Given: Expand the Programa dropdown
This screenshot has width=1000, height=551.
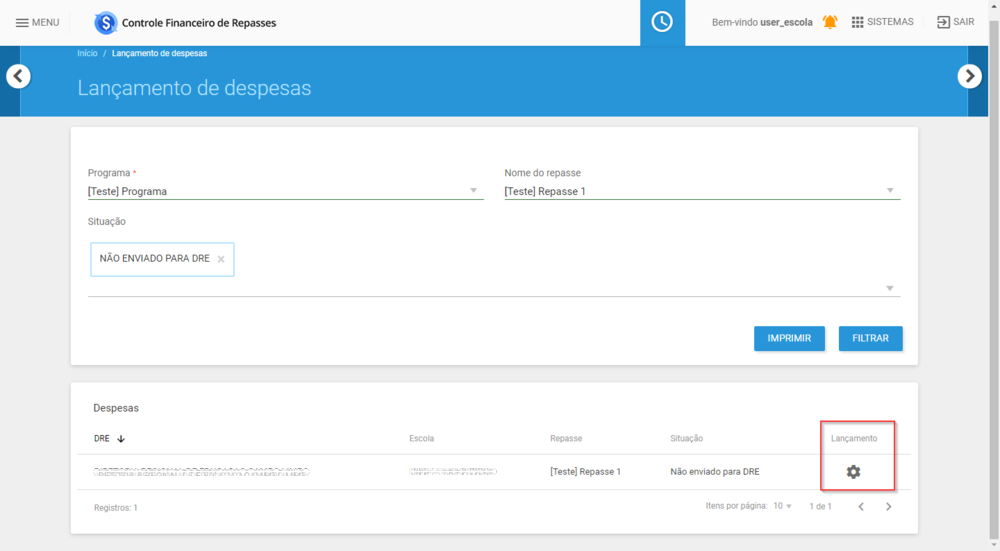Looking at the screenshot, I should (285, 191).
